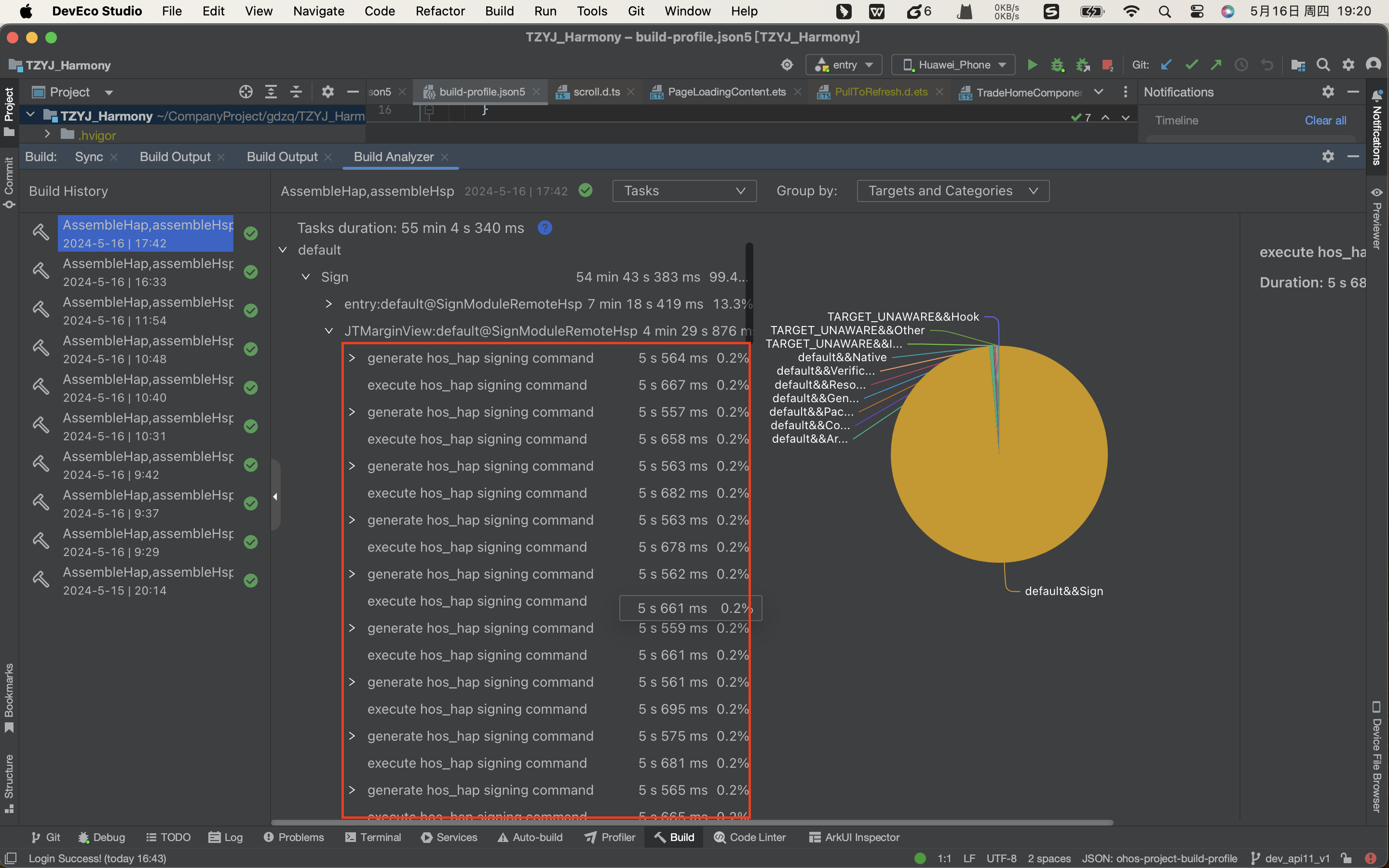Viewport: 1389px width, 868px height.
Task: Click the target icon left of entry configuration
Action: [787, 65]
